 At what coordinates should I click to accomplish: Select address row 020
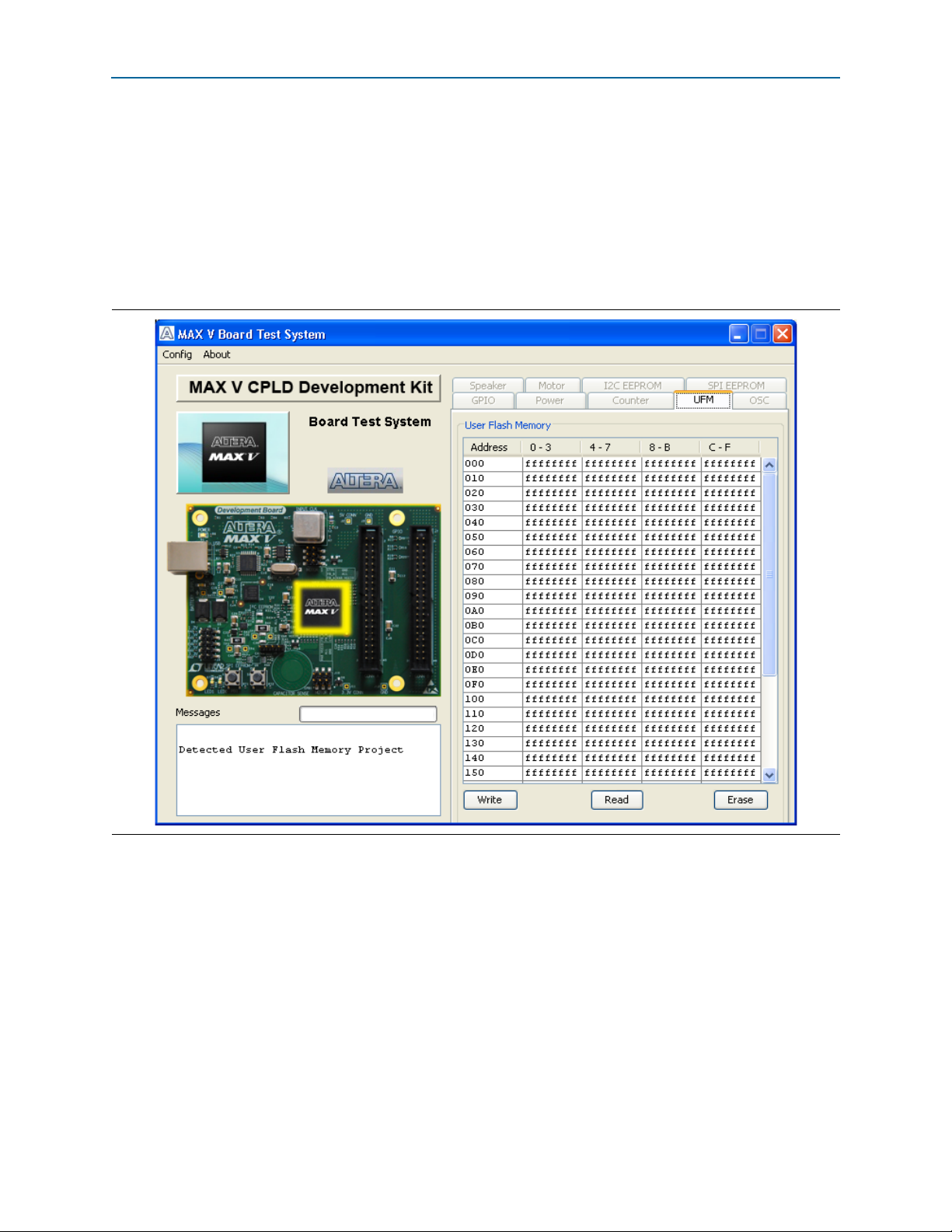pyautogui.click(x=612, y=494)
